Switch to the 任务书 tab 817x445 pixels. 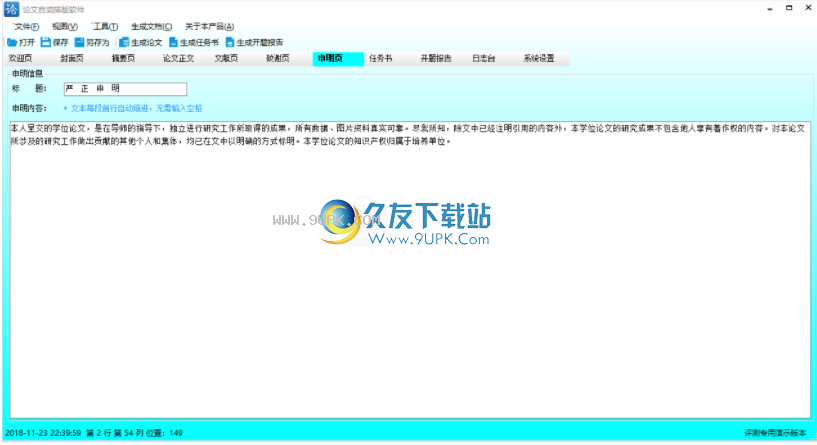380,58
